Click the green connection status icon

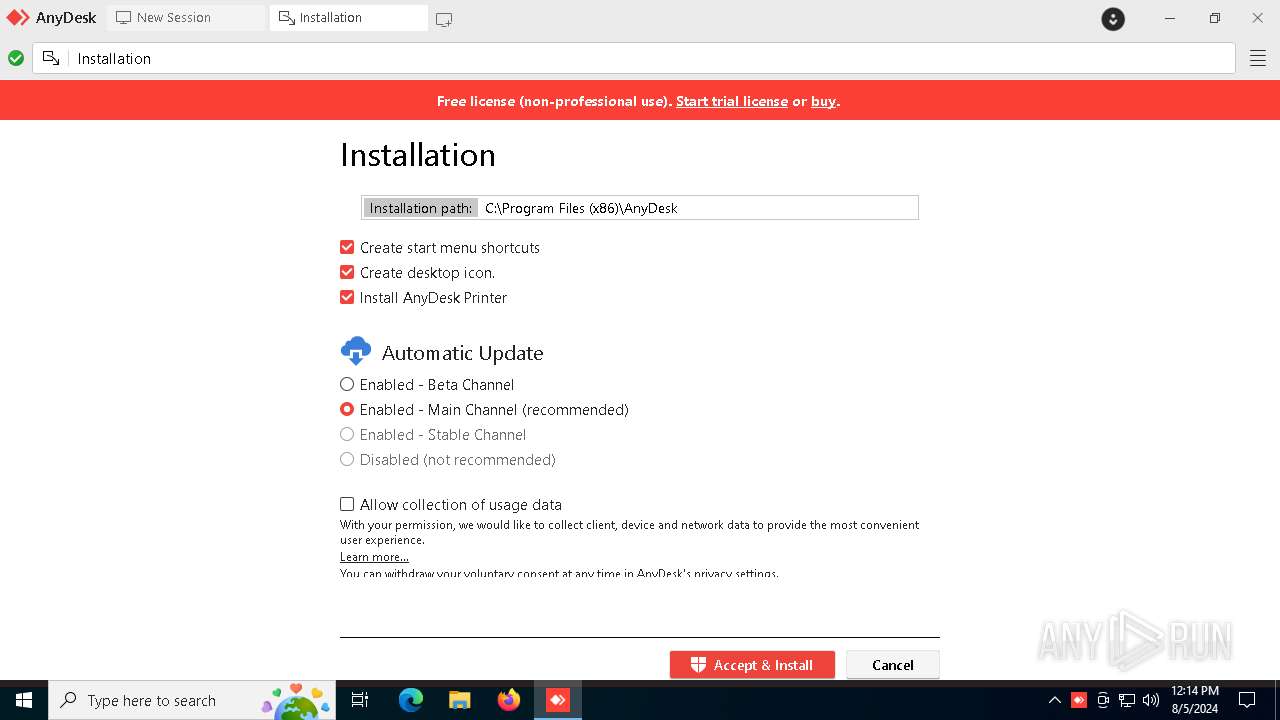point(16,58)
